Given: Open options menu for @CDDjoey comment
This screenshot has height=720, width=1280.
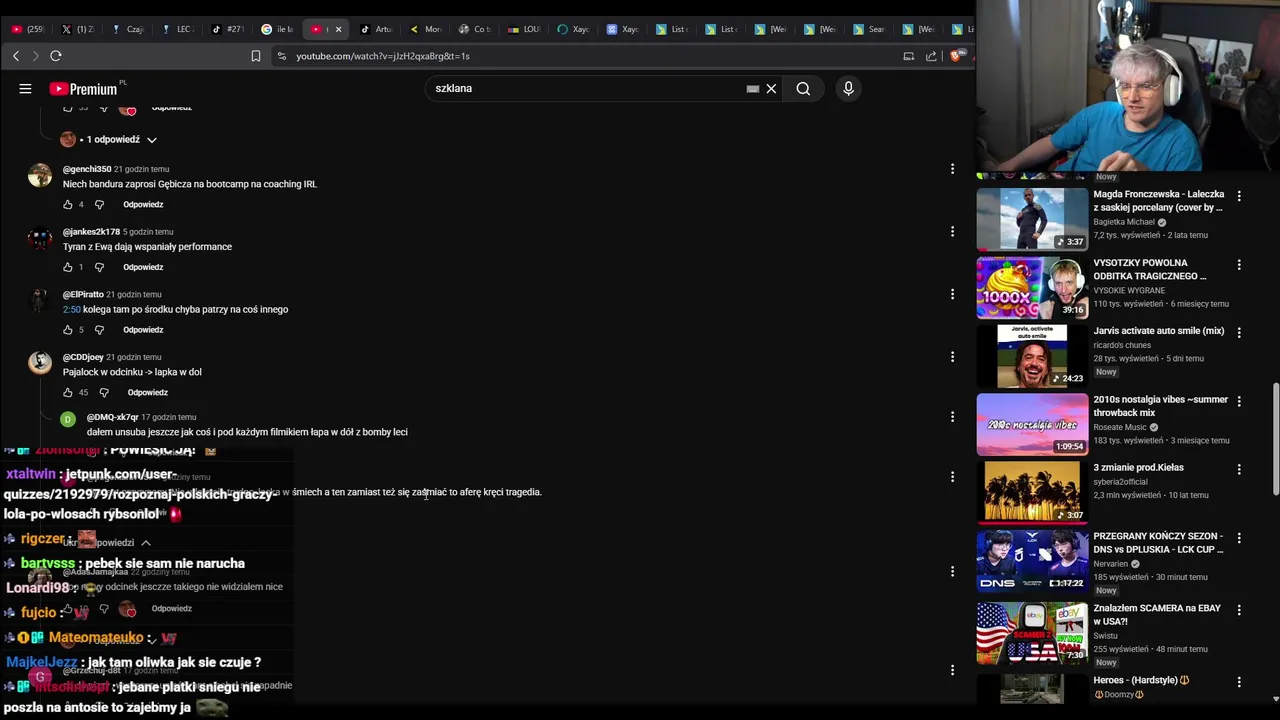Looking at the screenshot, I should point(952,357).
